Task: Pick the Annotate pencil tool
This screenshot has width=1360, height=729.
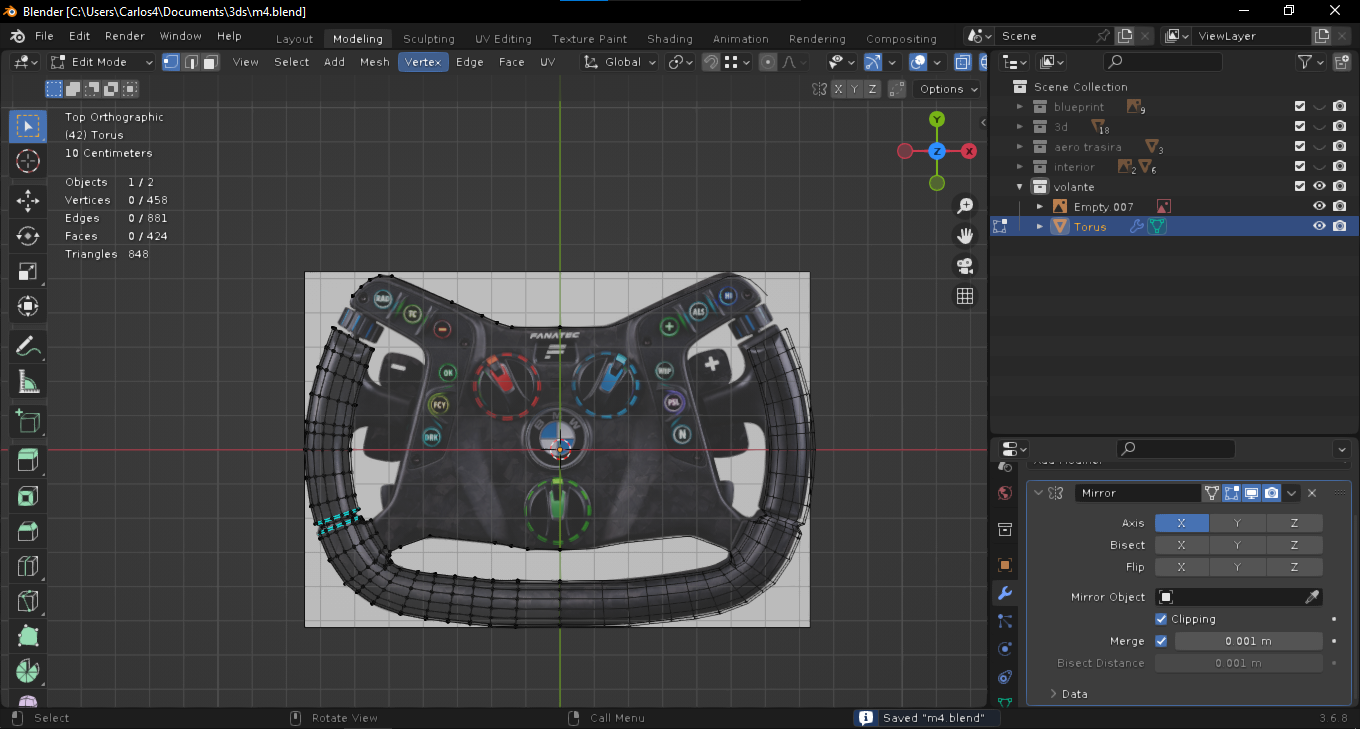Action: 28,347
